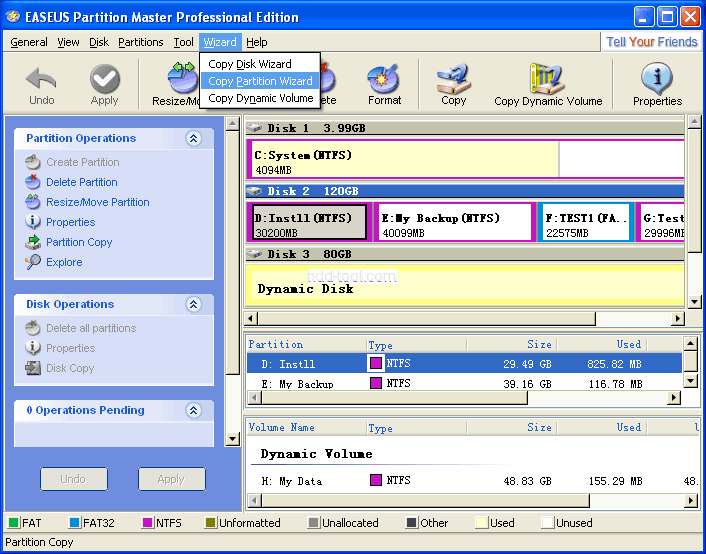This screenshot has width=706, height=554.
Task: Select the Resize/Move toolbar icon
Action: click(182, 78)
